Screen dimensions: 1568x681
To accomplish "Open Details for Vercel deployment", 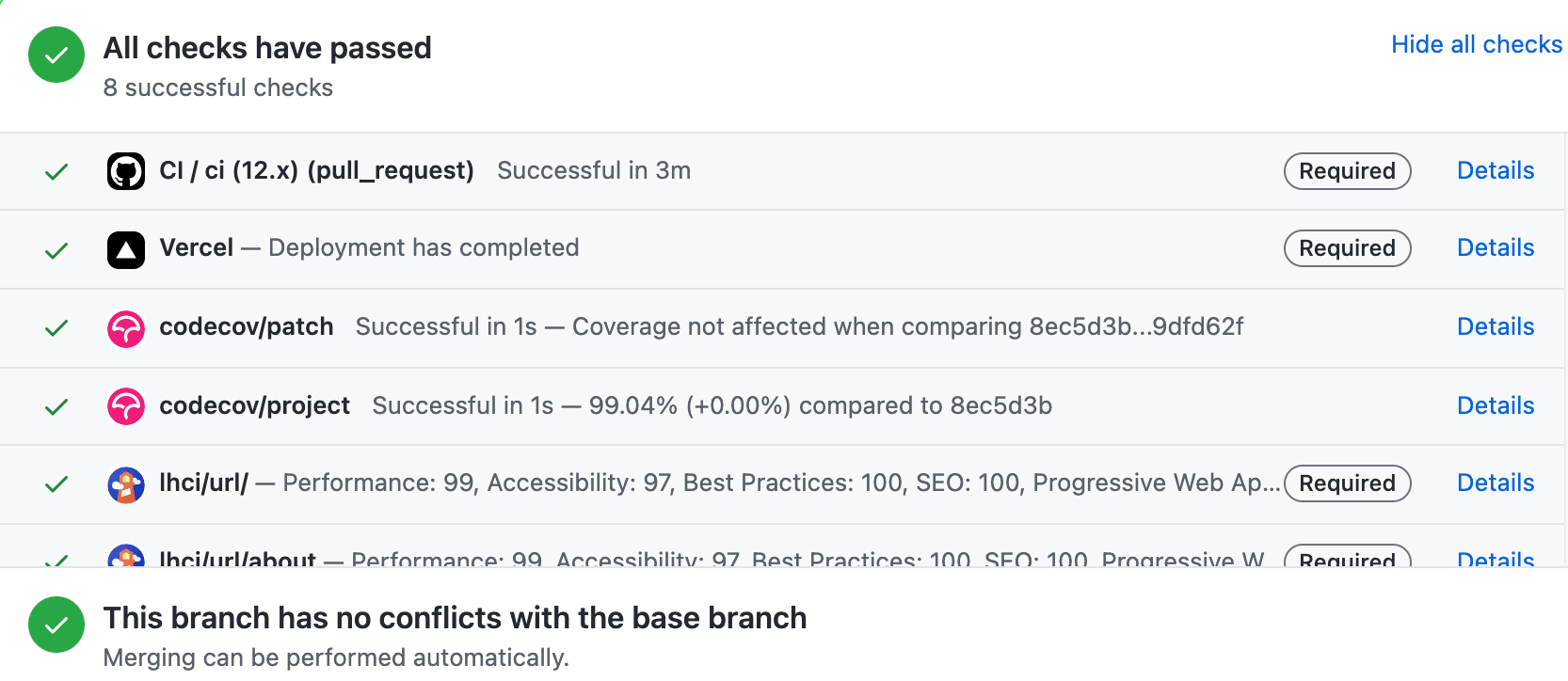I will (x=1496, y=247).
